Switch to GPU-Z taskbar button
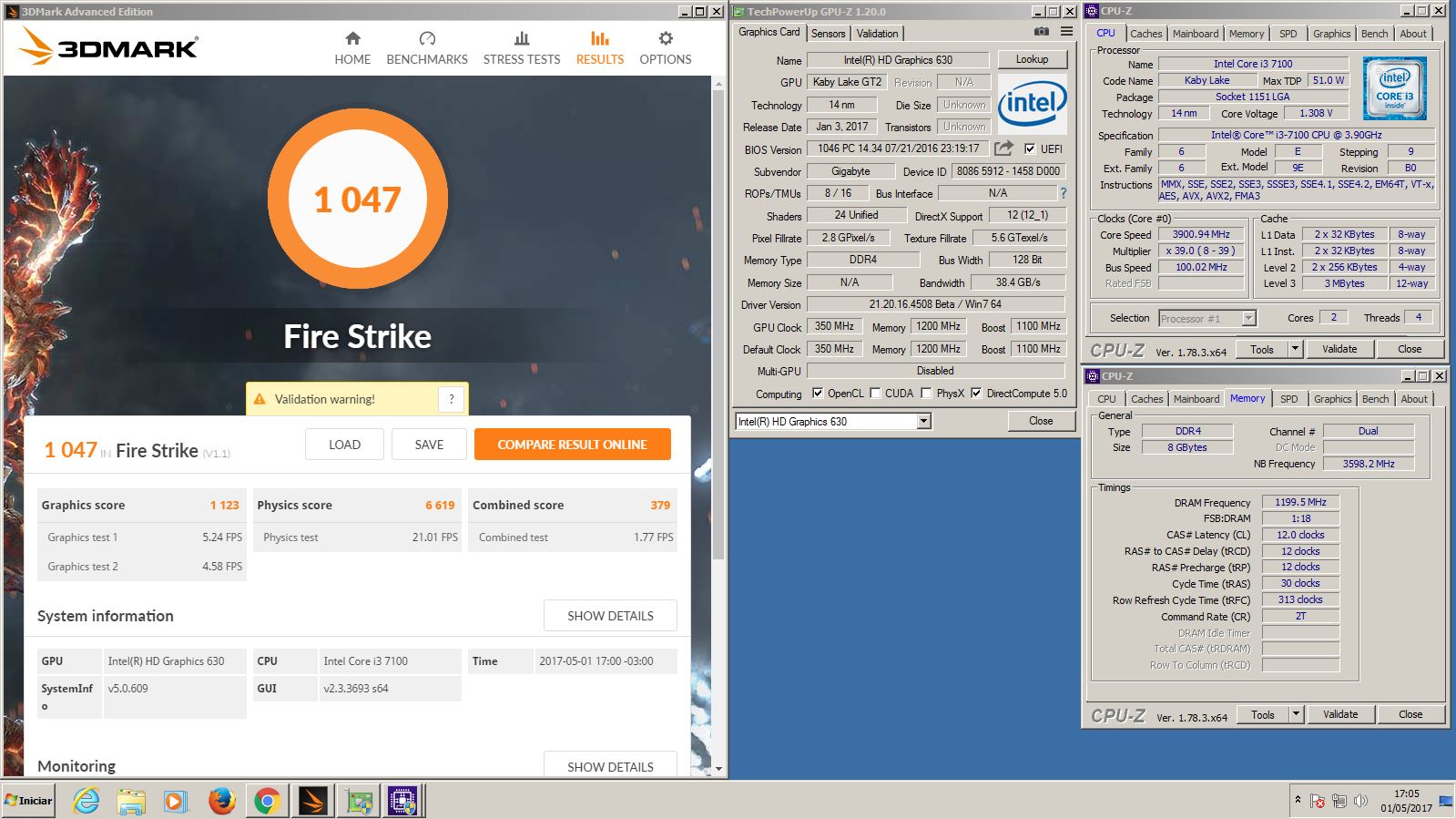 (x=359, y=801)
